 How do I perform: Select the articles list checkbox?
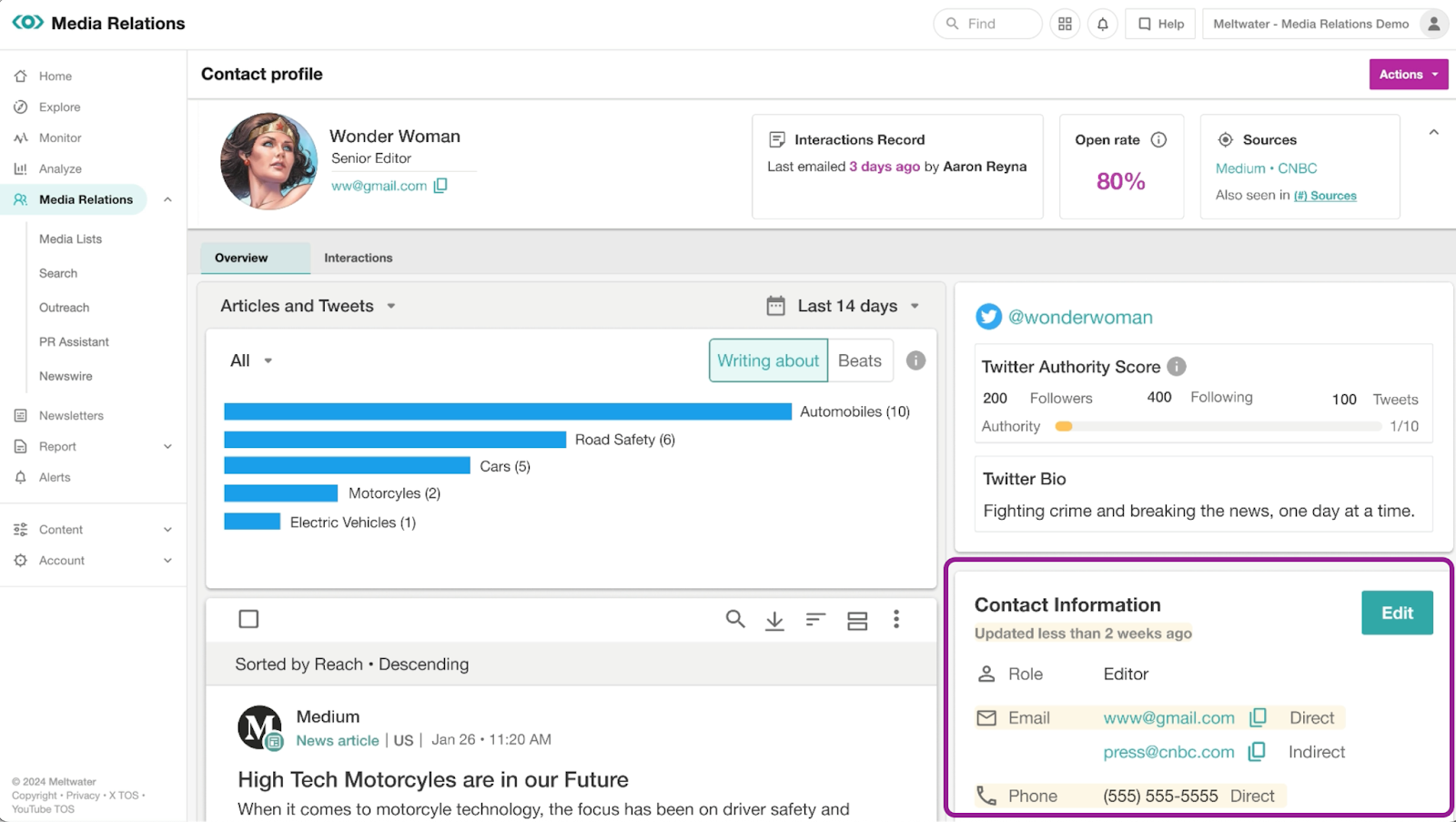point(248,619)
